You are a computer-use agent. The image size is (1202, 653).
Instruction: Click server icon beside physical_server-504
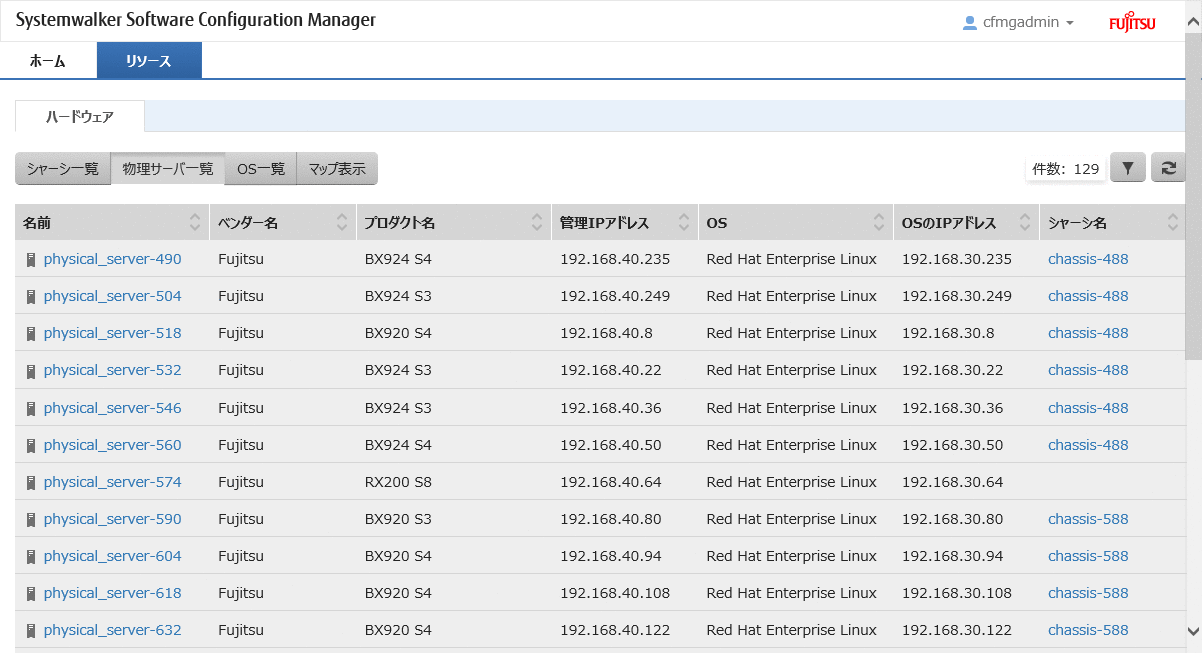point(31,297)
